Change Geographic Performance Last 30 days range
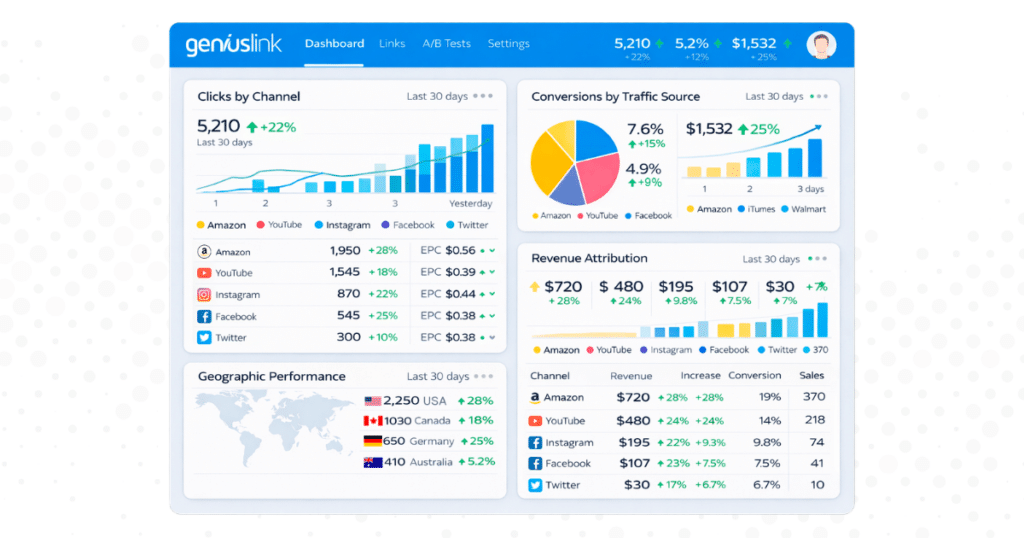Screen dimensions: 1024x538 click(438, 376)
